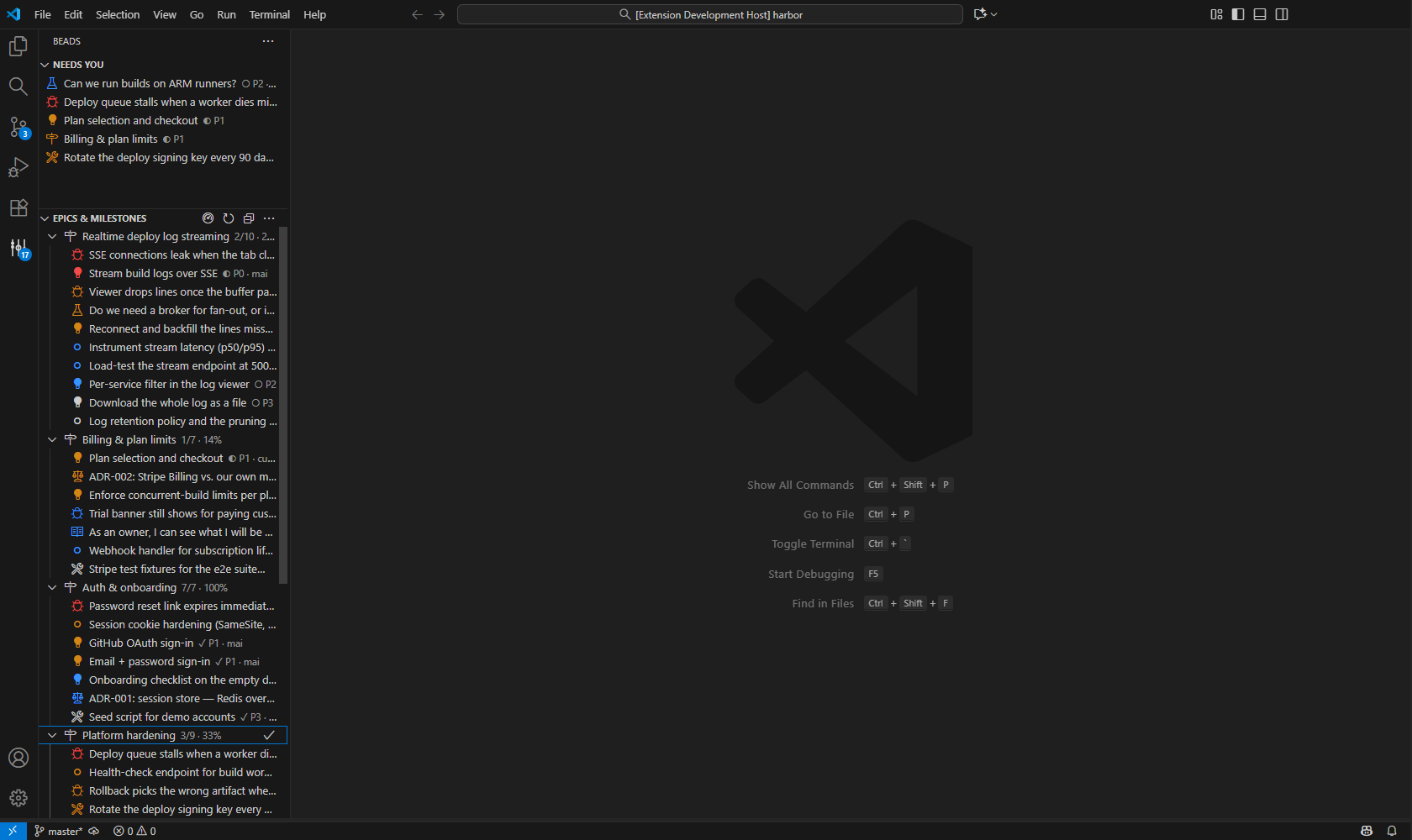The height and width of the screenshot is (840, 1412).
Task: Toggle the Primary Side Bar visibility
Action: click(1238, 14)
